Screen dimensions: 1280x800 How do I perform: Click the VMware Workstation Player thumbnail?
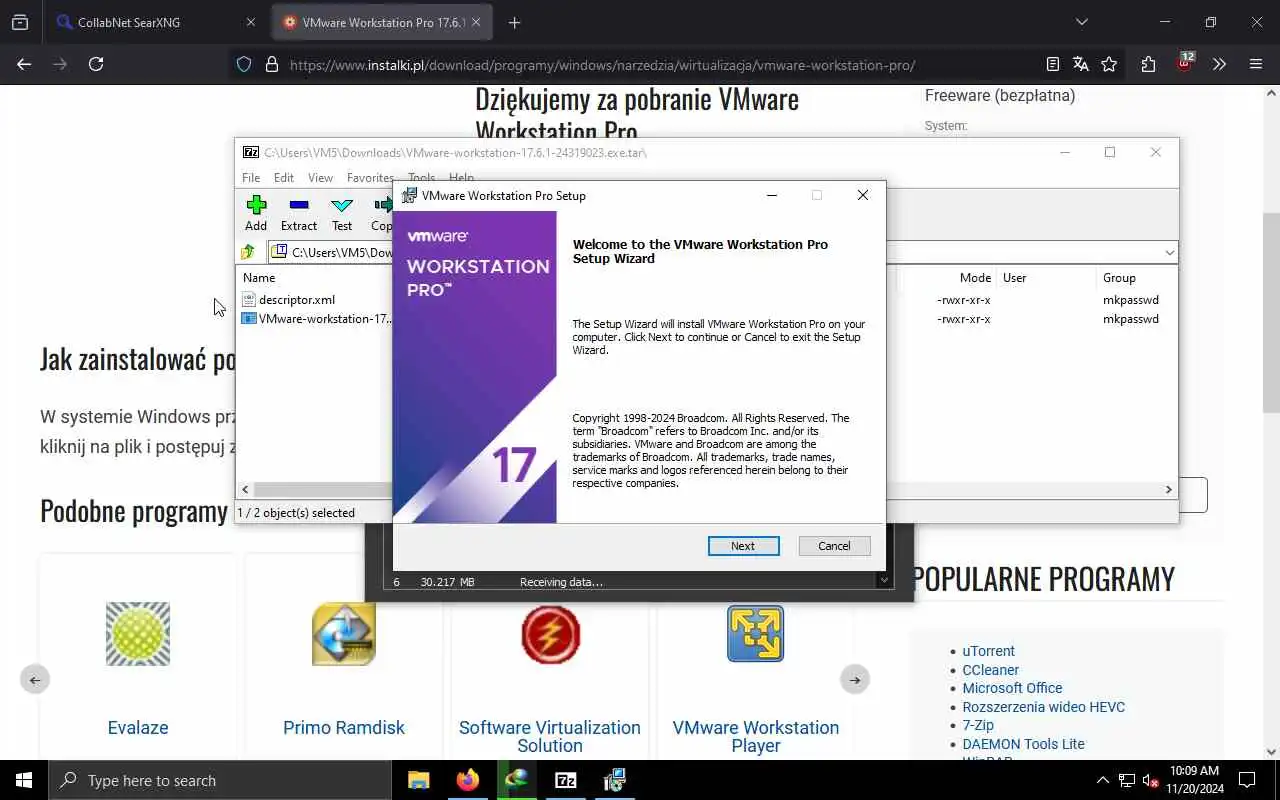tap(756, 634)
